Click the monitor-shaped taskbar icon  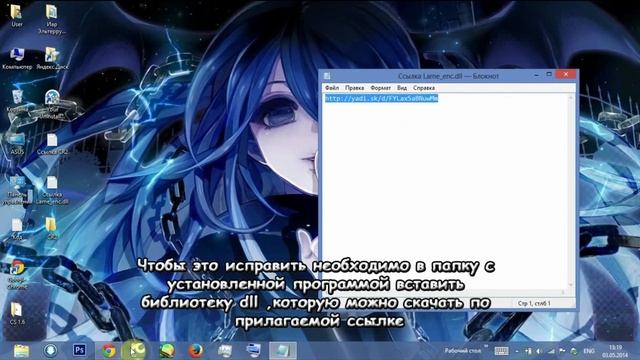click(x=253, y=351)
